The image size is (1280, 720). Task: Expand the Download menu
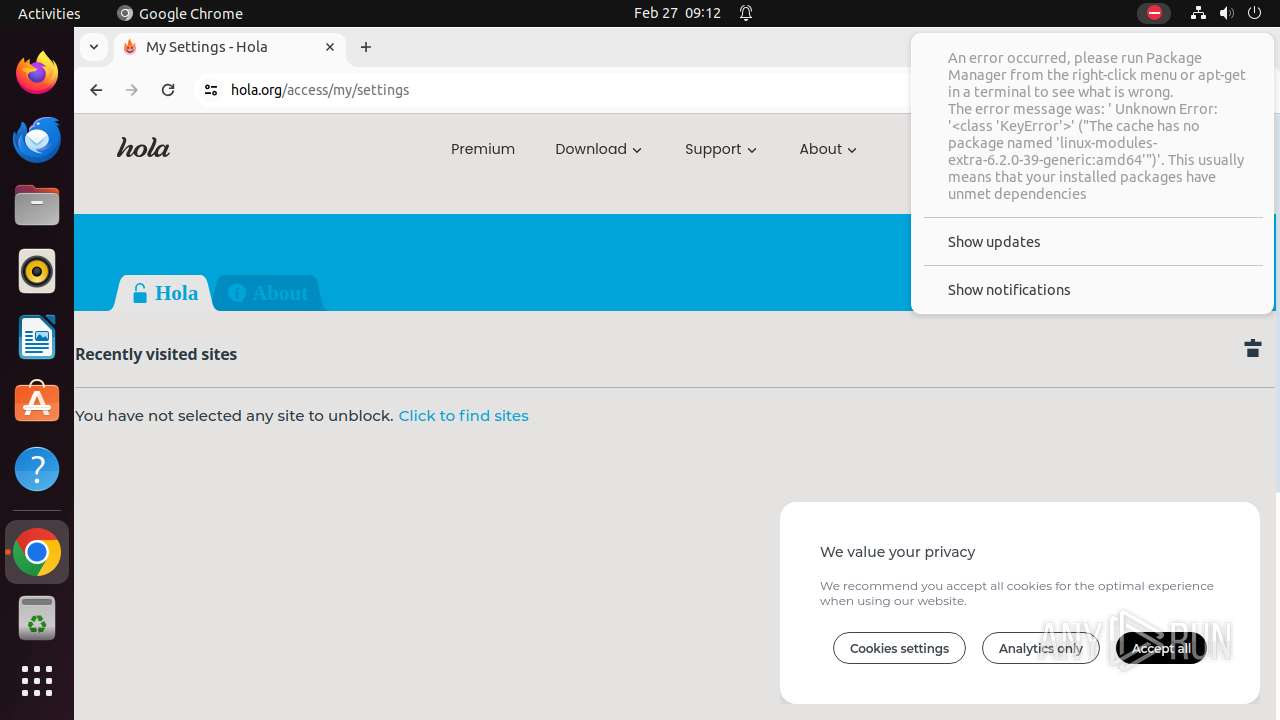coord(598,149)
